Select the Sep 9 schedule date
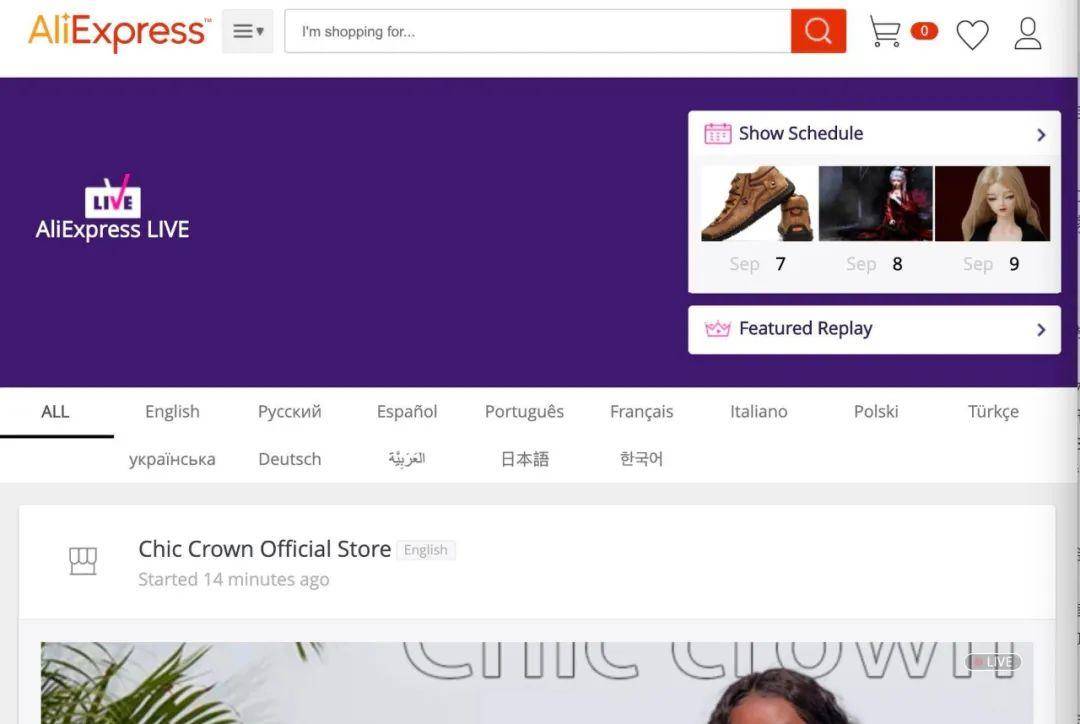 992,264
